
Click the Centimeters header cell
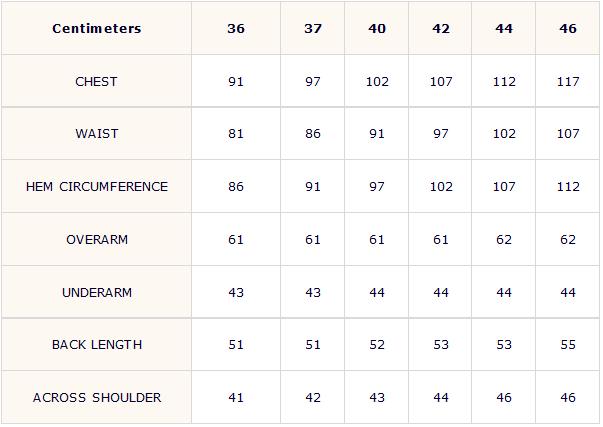coord(97,28)
